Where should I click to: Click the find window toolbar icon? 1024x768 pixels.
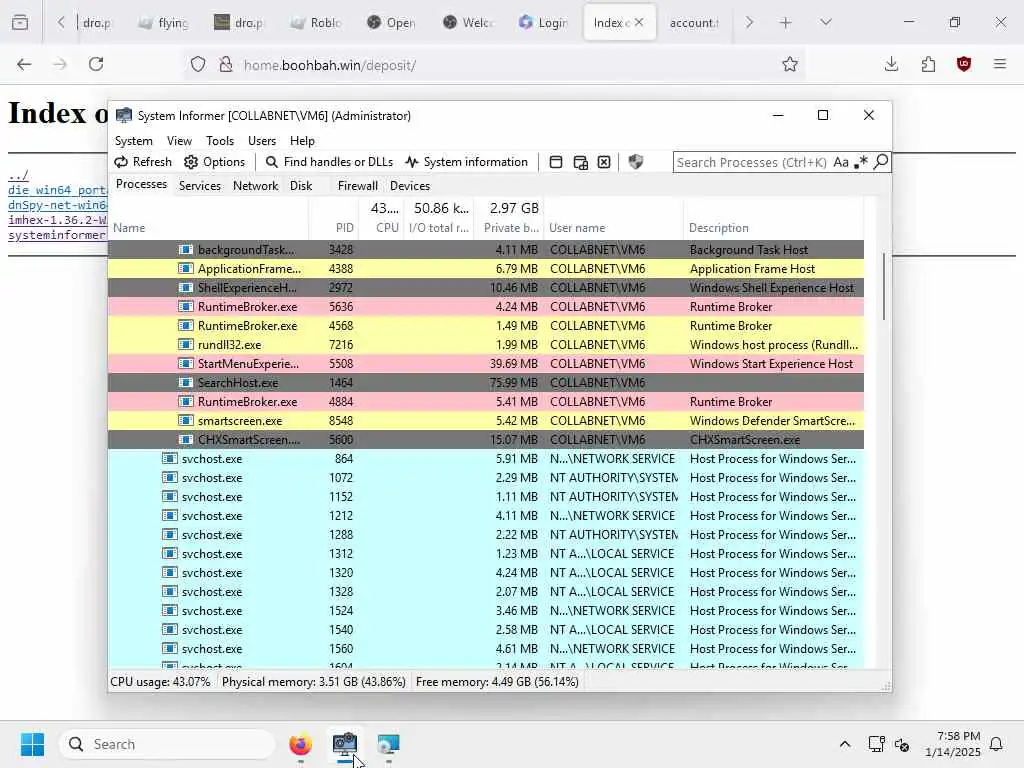click(556, 162)
